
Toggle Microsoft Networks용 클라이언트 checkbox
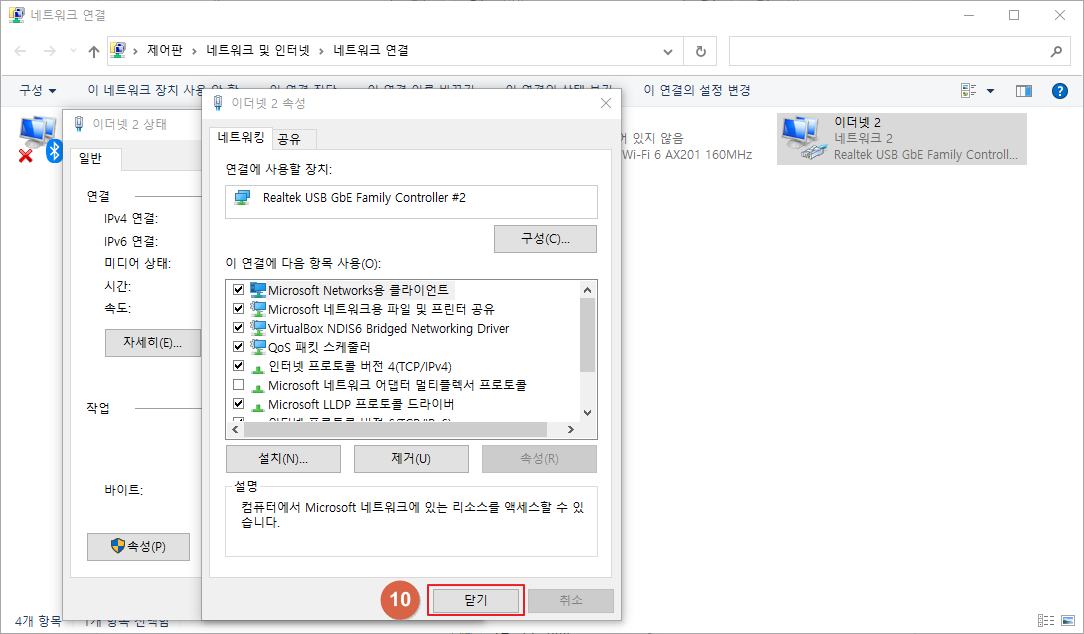click(x=239, y=290)
